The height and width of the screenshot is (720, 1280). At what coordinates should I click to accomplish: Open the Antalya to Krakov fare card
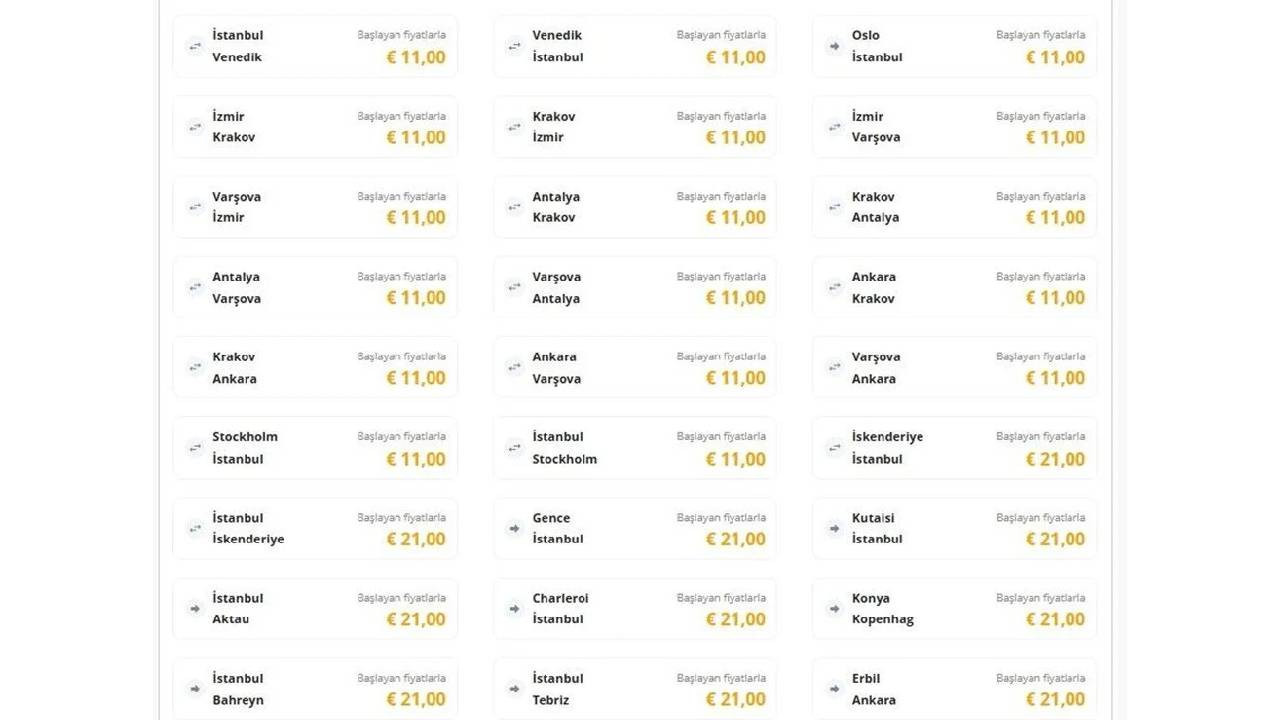[x=635, y=207]
